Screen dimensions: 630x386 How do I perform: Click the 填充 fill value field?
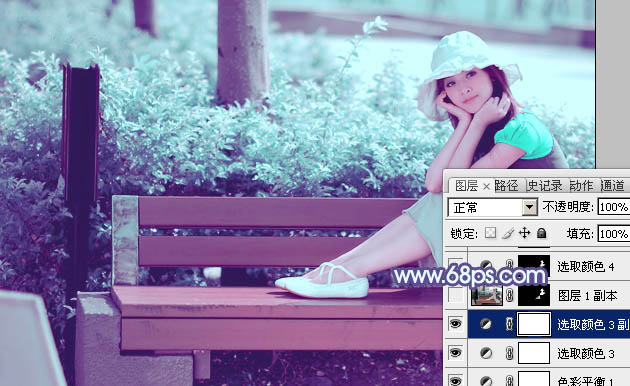coord(614,233)
